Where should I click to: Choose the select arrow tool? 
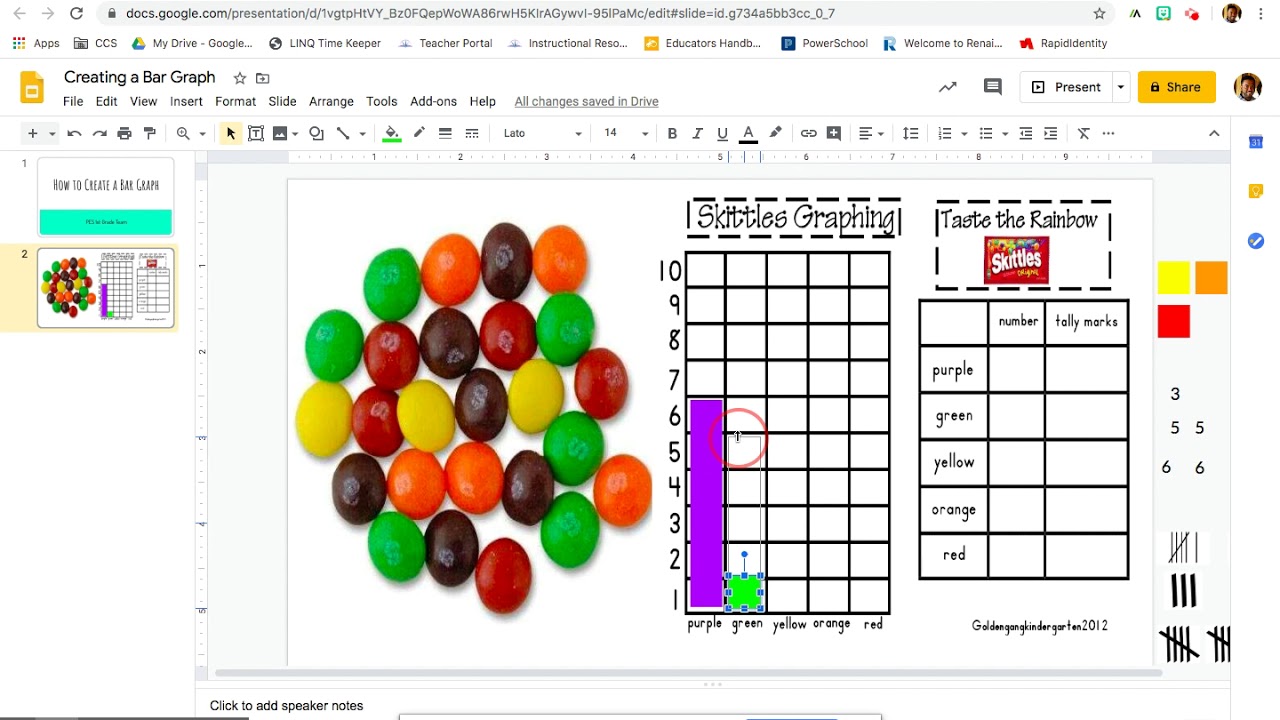pos(231,133)
